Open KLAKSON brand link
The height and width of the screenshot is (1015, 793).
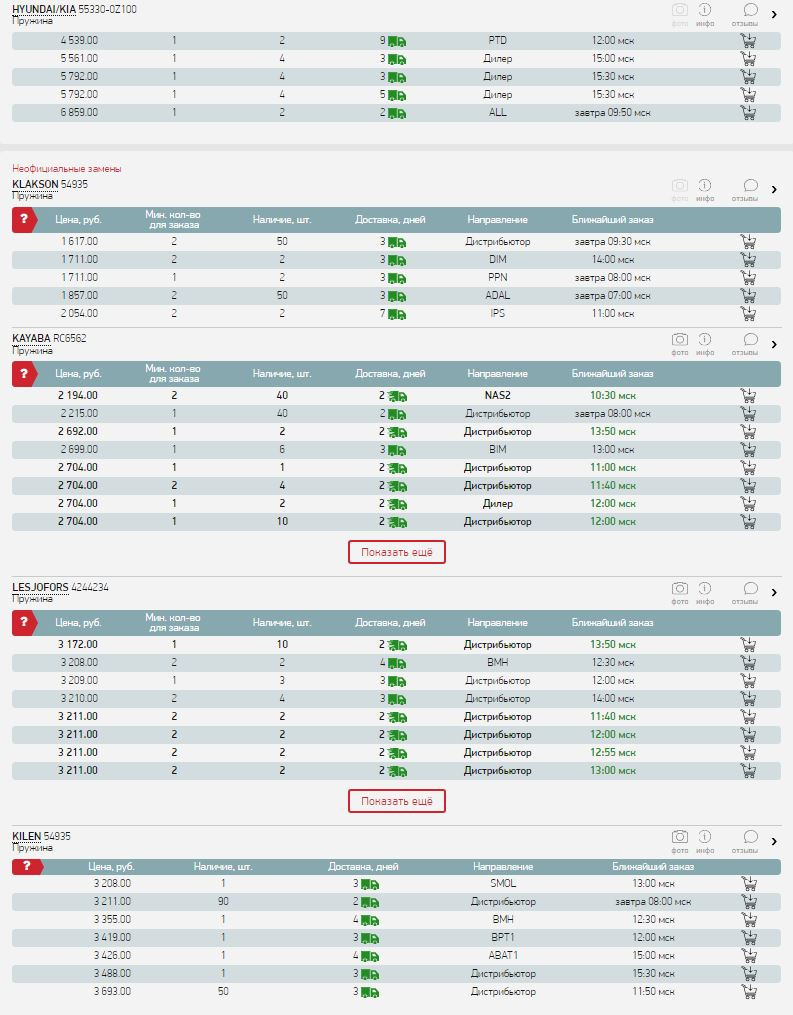35,184
